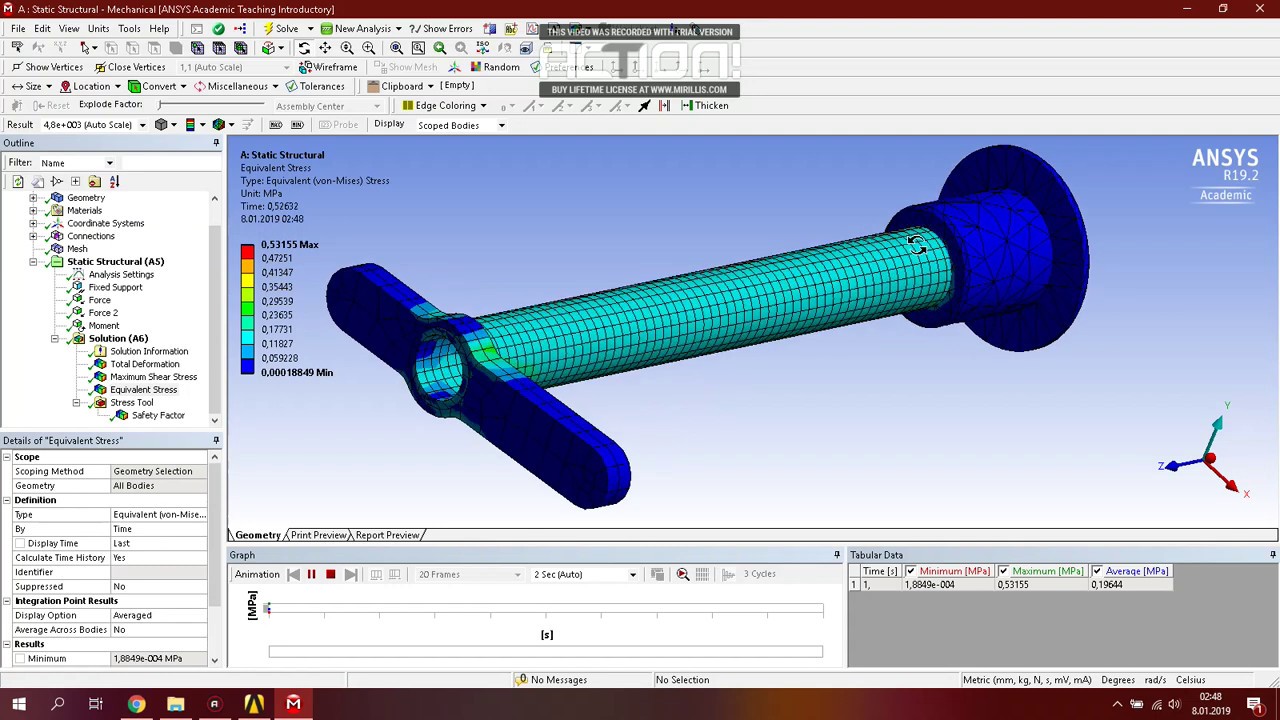Click the New Analysis button
The height and width of the screenshot is (720, 1280).
[x=355, y=29]
